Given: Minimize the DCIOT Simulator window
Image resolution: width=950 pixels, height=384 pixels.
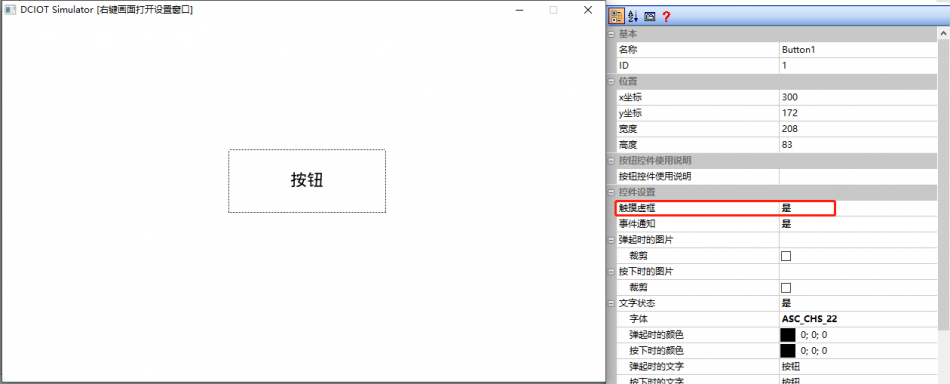Looking at the screenshot, I should pyautogui.click(x=519, y=10).
